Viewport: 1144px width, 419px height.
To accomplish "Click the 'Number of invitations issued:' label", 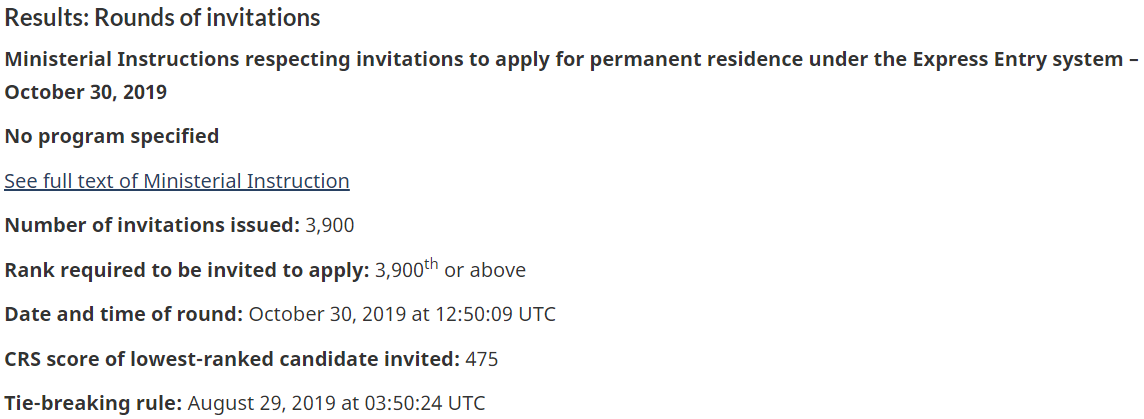I will (x=152, y=226).
